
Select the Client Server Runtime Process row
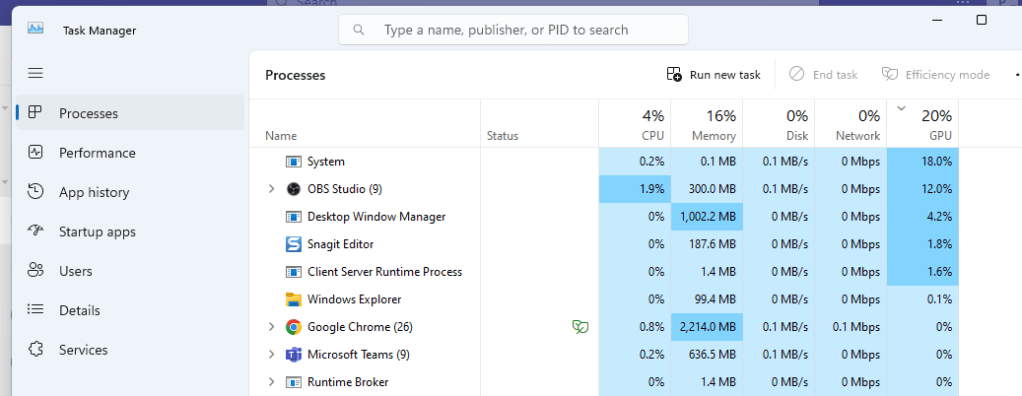tap(604, 272)
